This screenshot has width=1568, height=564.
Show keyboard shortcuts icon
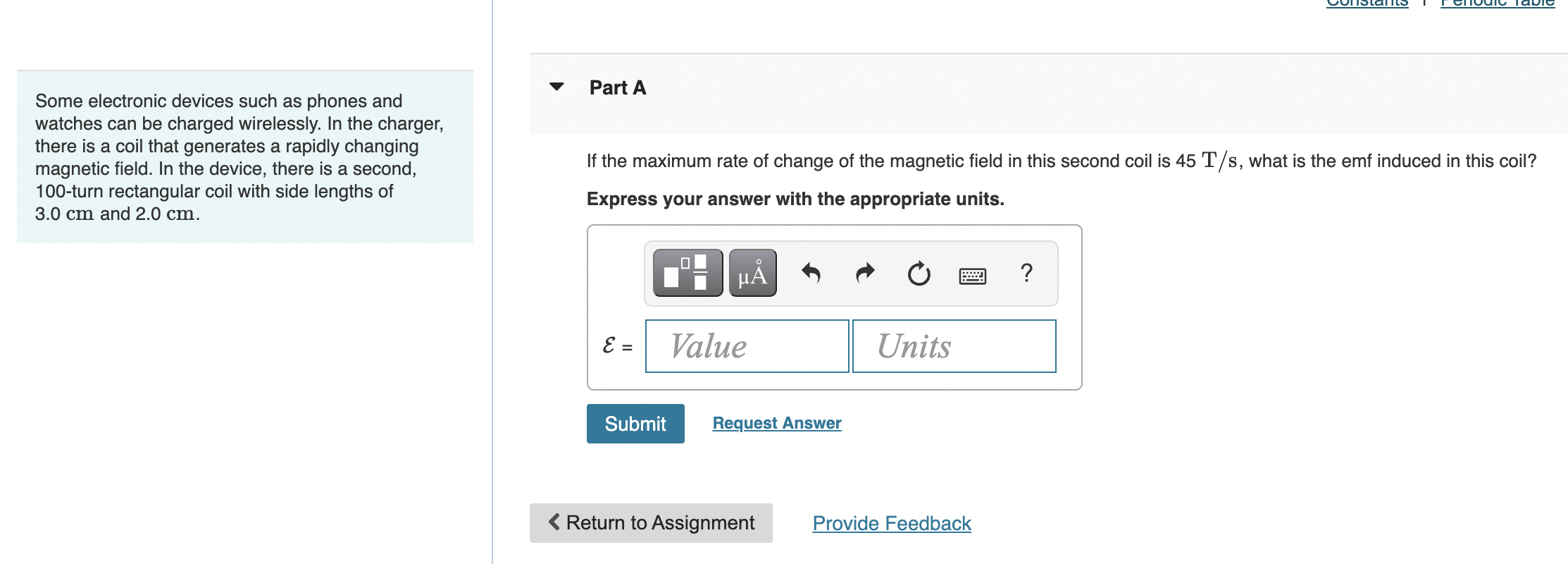pyautogui.click(x=973, y=276)
